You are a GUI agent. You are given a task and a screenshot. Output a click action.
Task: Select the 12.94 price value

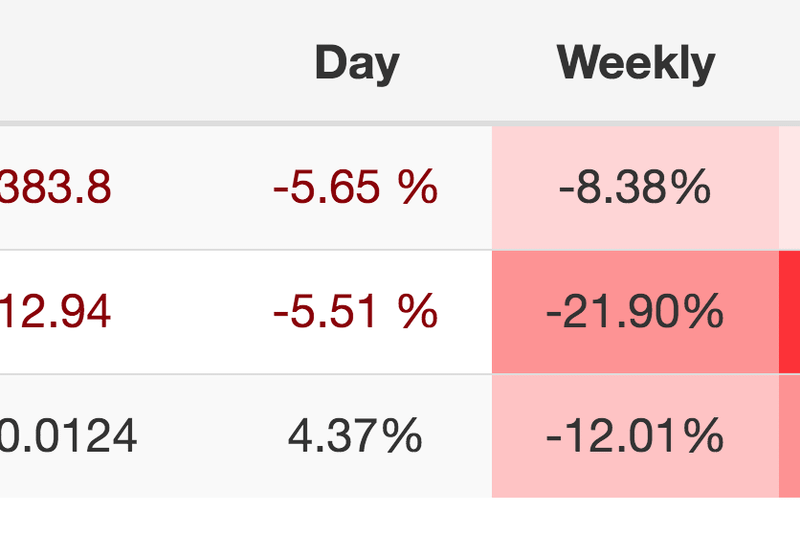55,312
